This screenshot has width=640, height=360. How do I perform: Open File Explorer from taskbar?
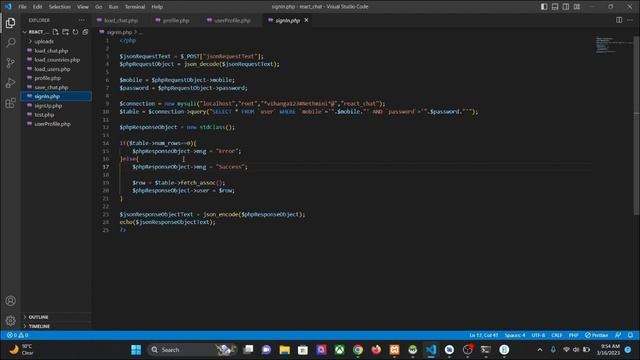(284, 350)
